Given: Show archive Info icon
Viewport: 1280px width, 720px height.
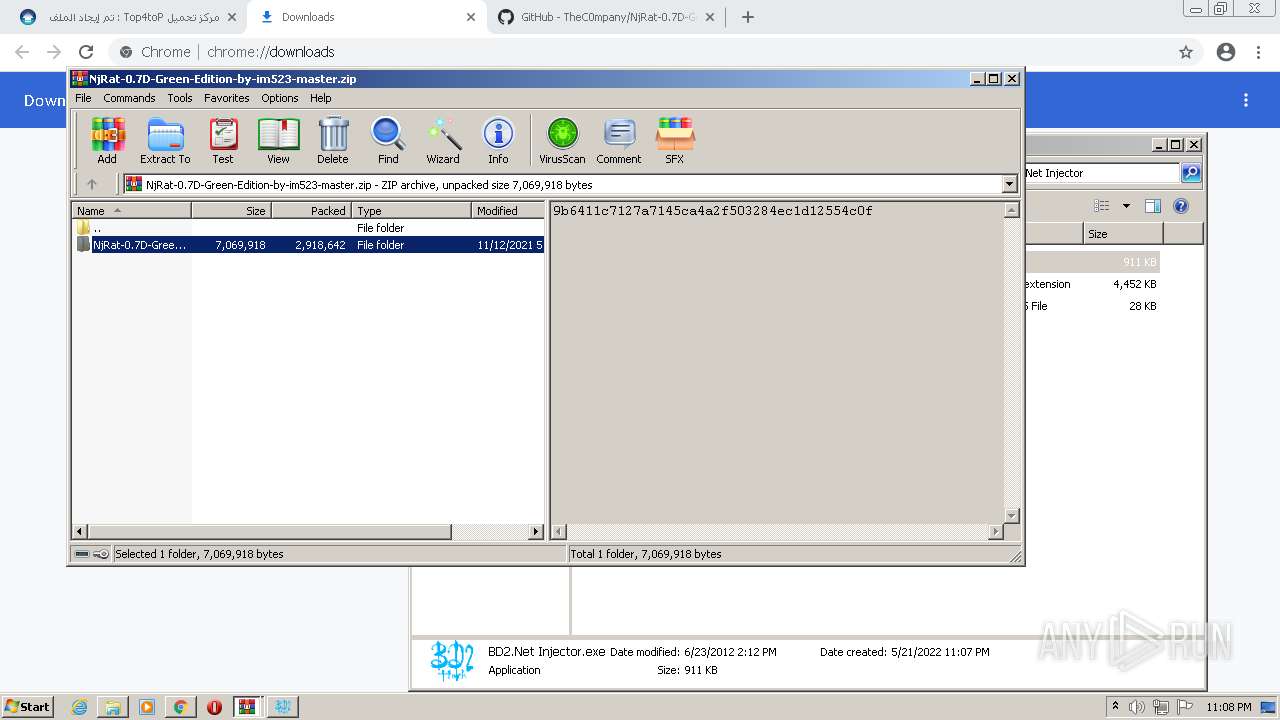Looking at the screenshot, I should (498, 141).
